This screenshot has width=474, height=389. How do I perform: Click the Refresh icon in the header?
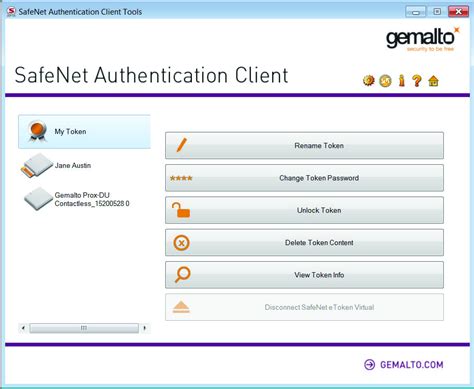tap(385, 81)
